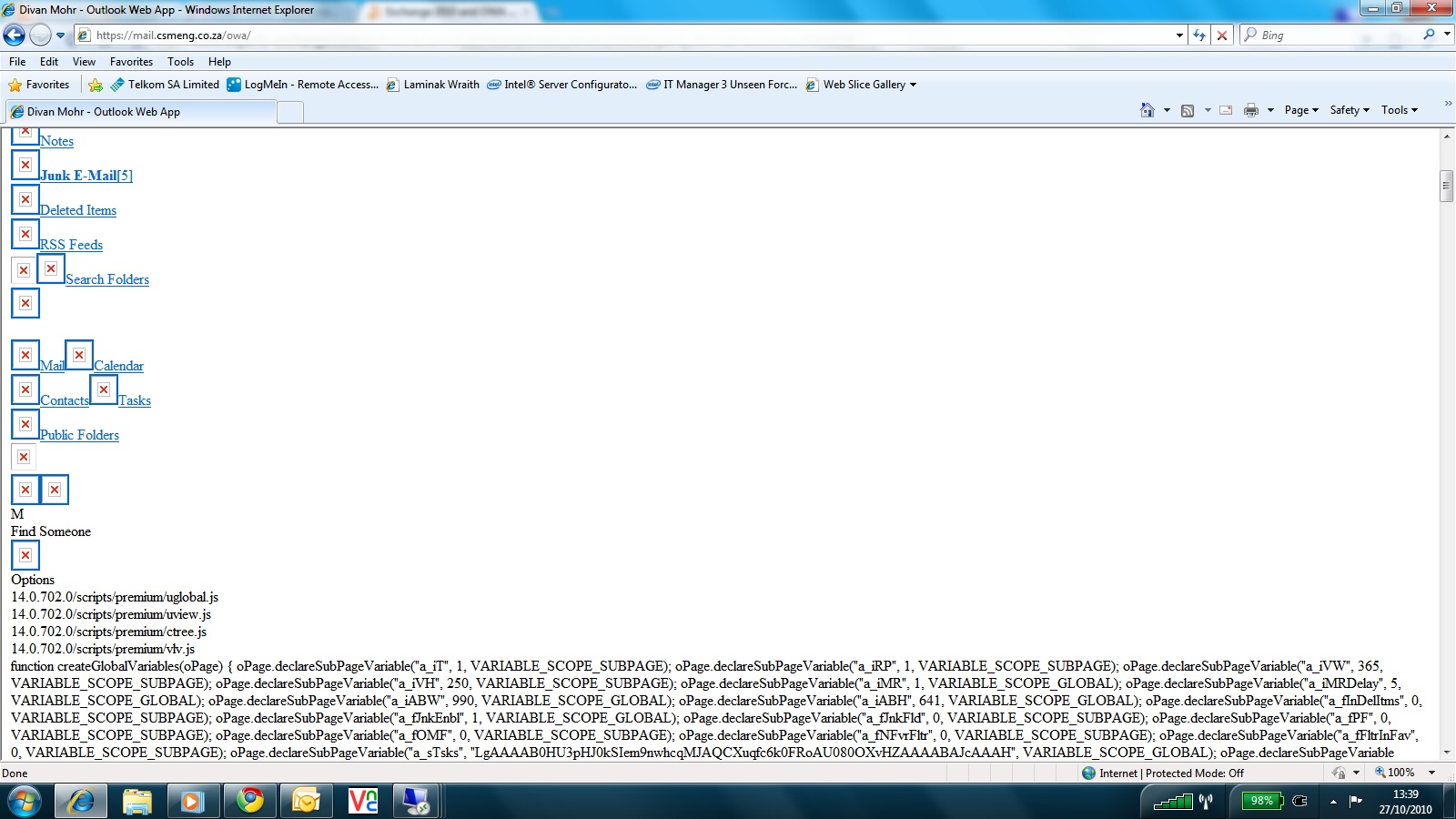Open the Favorites menu in menu bar
The height and width of the screenshot is (819, 1456).
[x=131, y=62]
